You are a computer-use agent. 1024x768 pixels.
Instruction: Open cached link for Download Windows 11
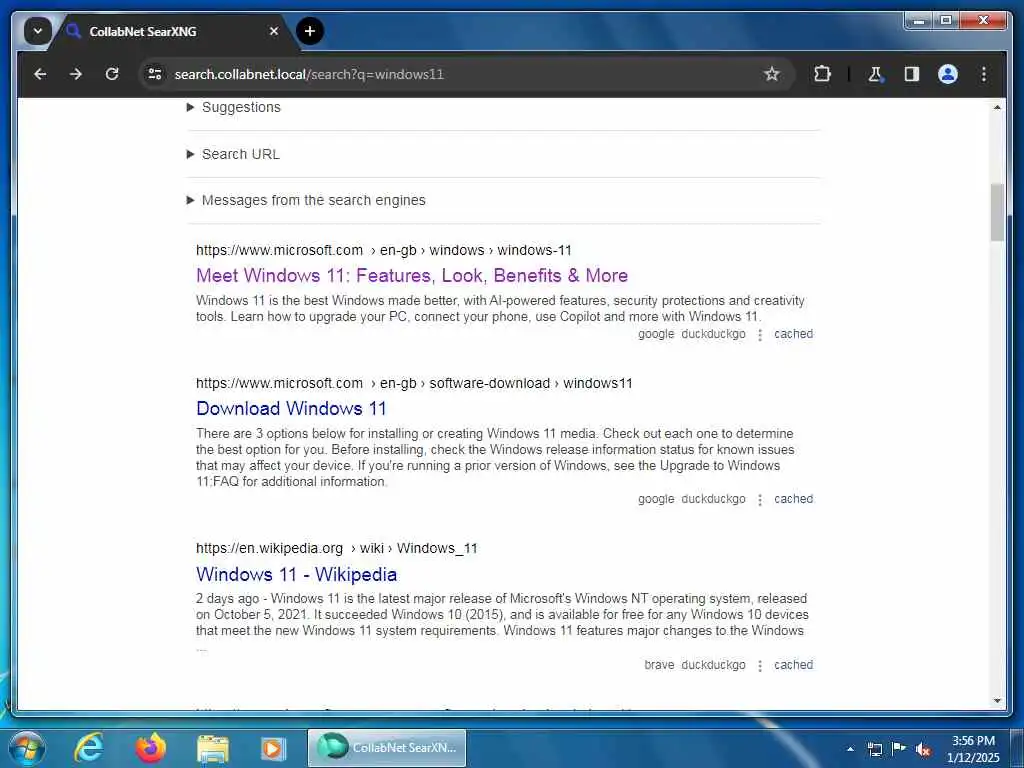(x=793, y=499)
